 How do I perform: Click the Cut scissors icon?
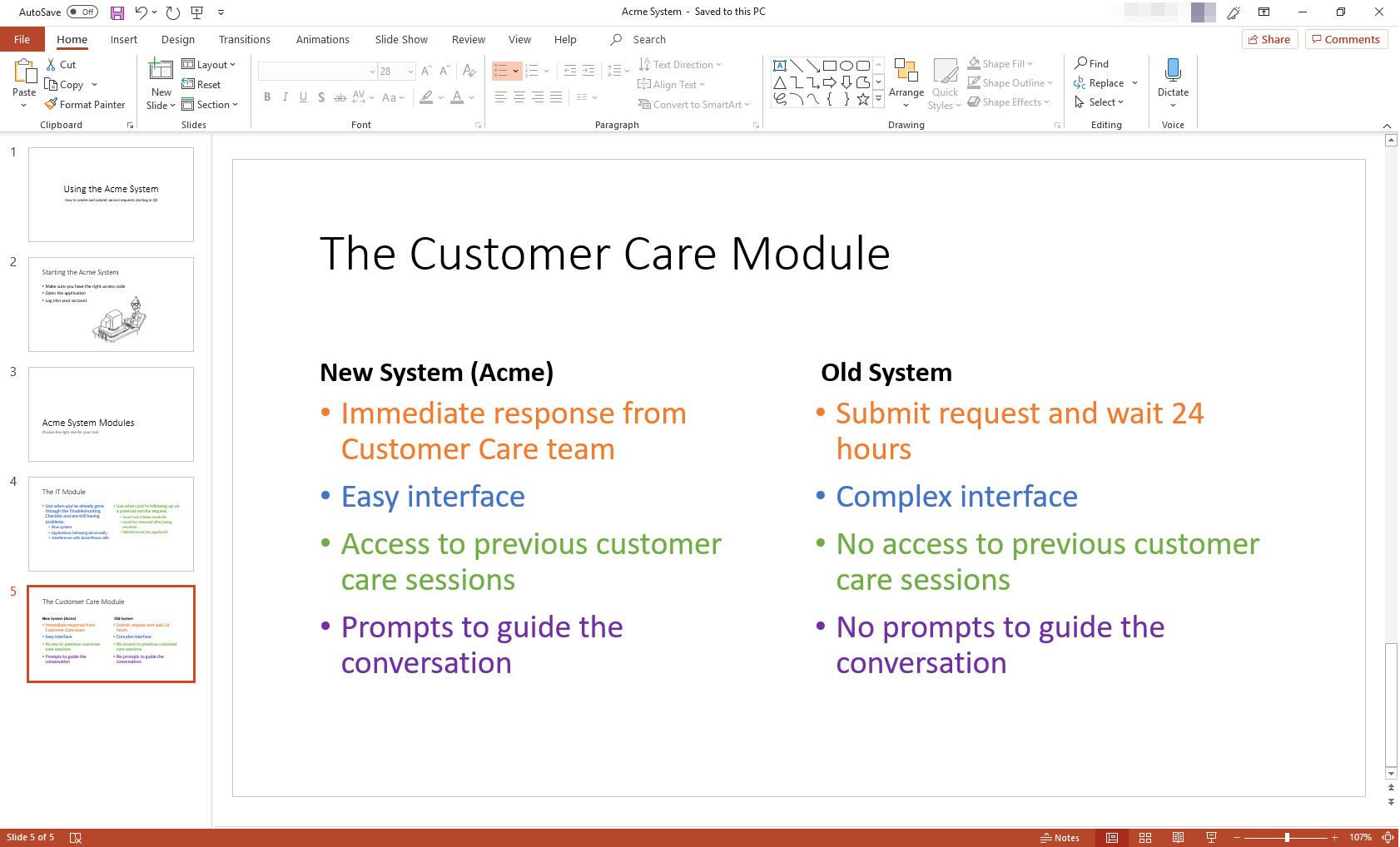(51, 64)
